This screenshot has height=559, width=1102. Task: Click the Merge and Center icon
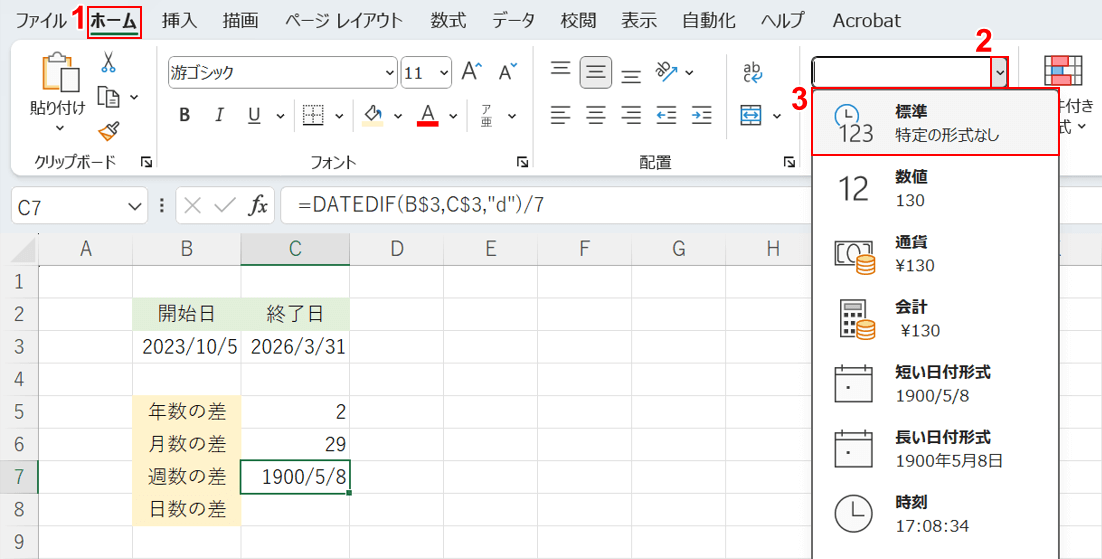tap(751, 115)
